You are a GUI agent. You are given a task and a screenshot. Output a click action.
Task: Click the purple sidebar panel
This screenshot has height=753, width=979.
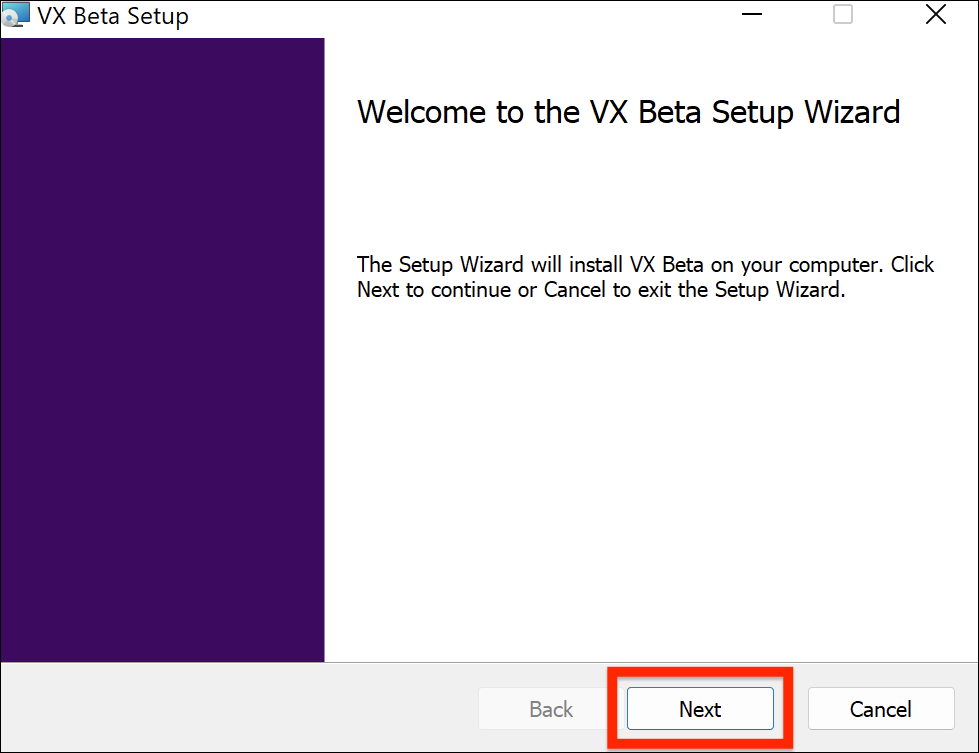click(x=162, y=350)
